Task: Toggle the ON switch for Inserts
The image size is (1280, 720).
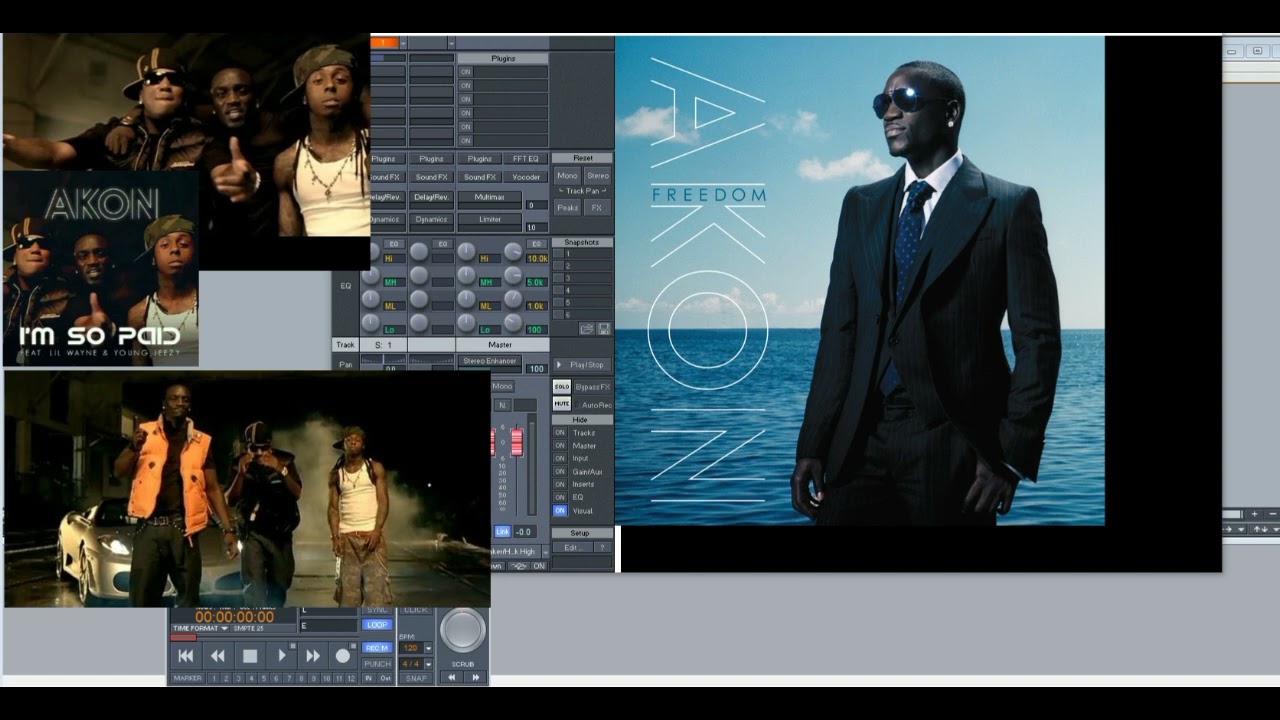Action: click(560, 484)
